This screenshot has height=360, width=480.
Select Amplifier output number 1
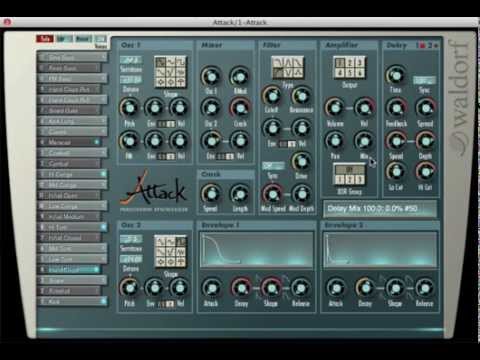pyautogui.click(x=340, y=62)
